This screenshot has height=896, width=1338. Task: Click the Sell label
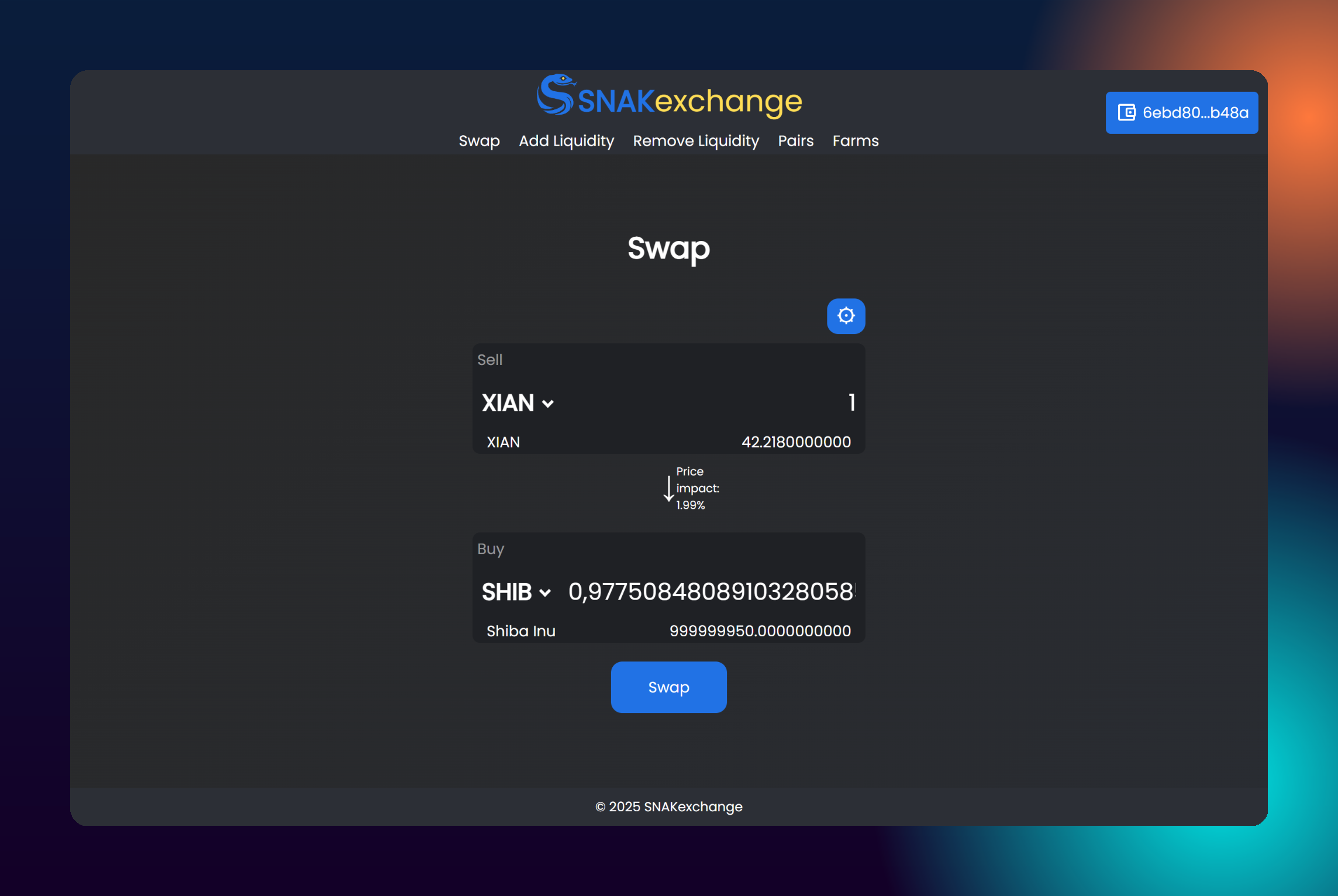pyautogui.click(x=489, y=360)
